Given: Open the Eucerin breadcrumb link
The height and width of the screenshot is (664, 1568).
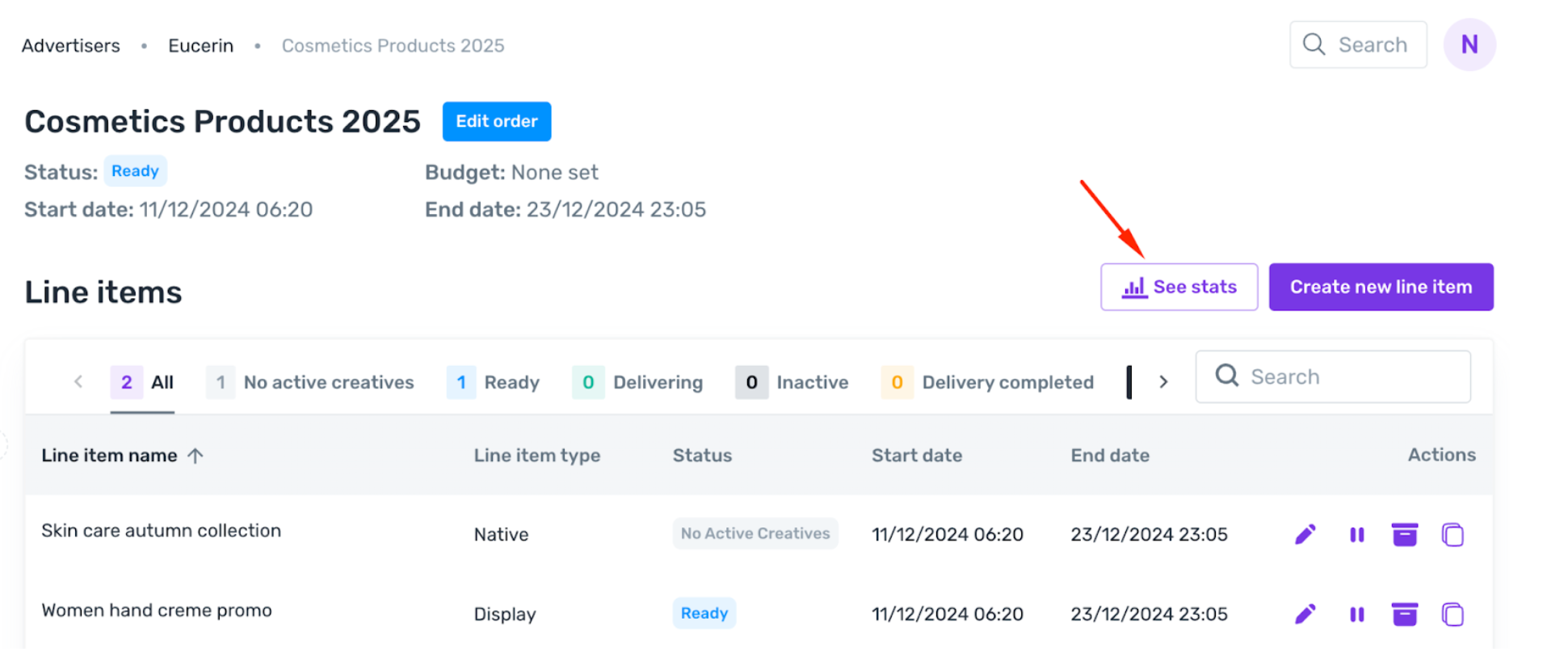Looking at the screenshot, I should coord(201,46).
